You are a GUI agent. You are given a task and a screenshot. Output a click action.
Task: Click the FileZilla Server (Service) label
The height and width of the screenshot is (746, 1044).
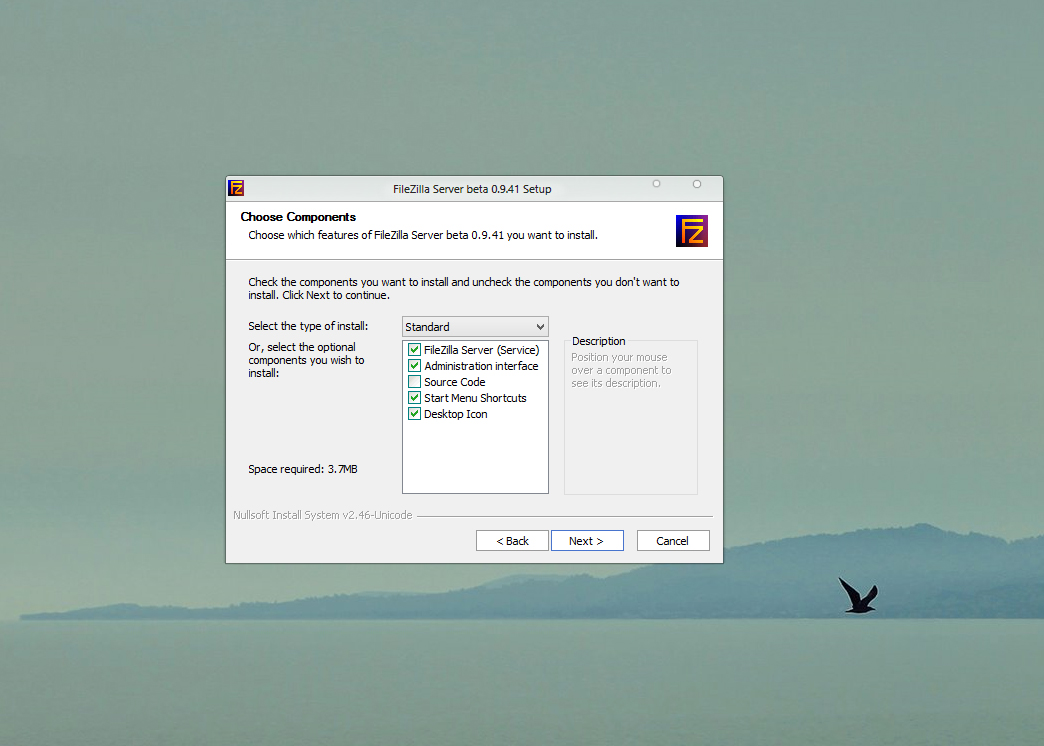481,350
